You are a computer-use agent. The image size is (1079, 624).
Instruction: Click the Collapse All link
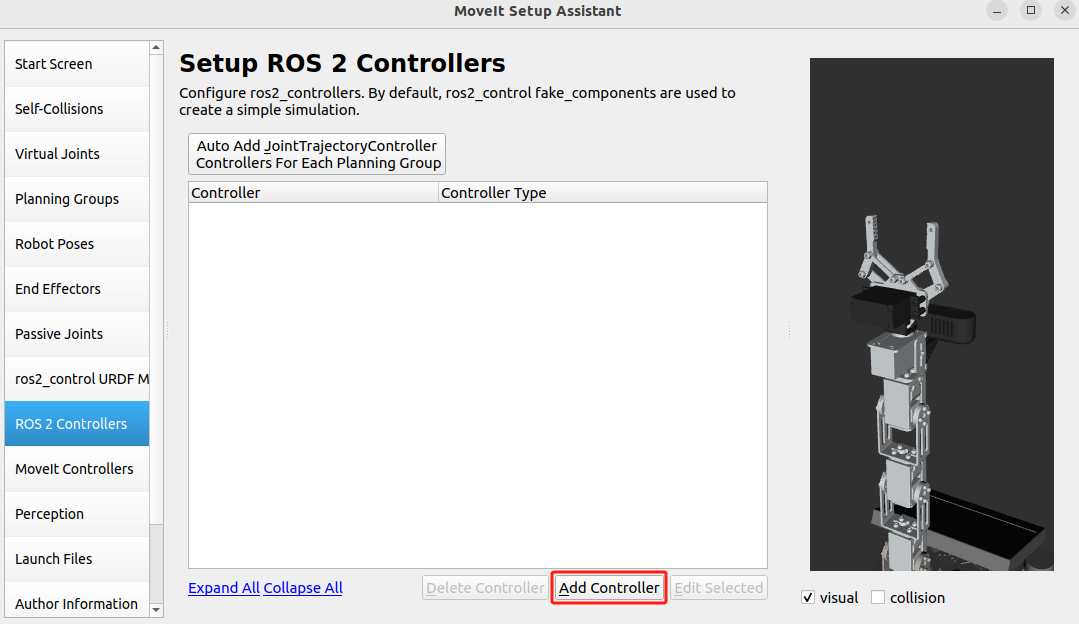[303, 588]
